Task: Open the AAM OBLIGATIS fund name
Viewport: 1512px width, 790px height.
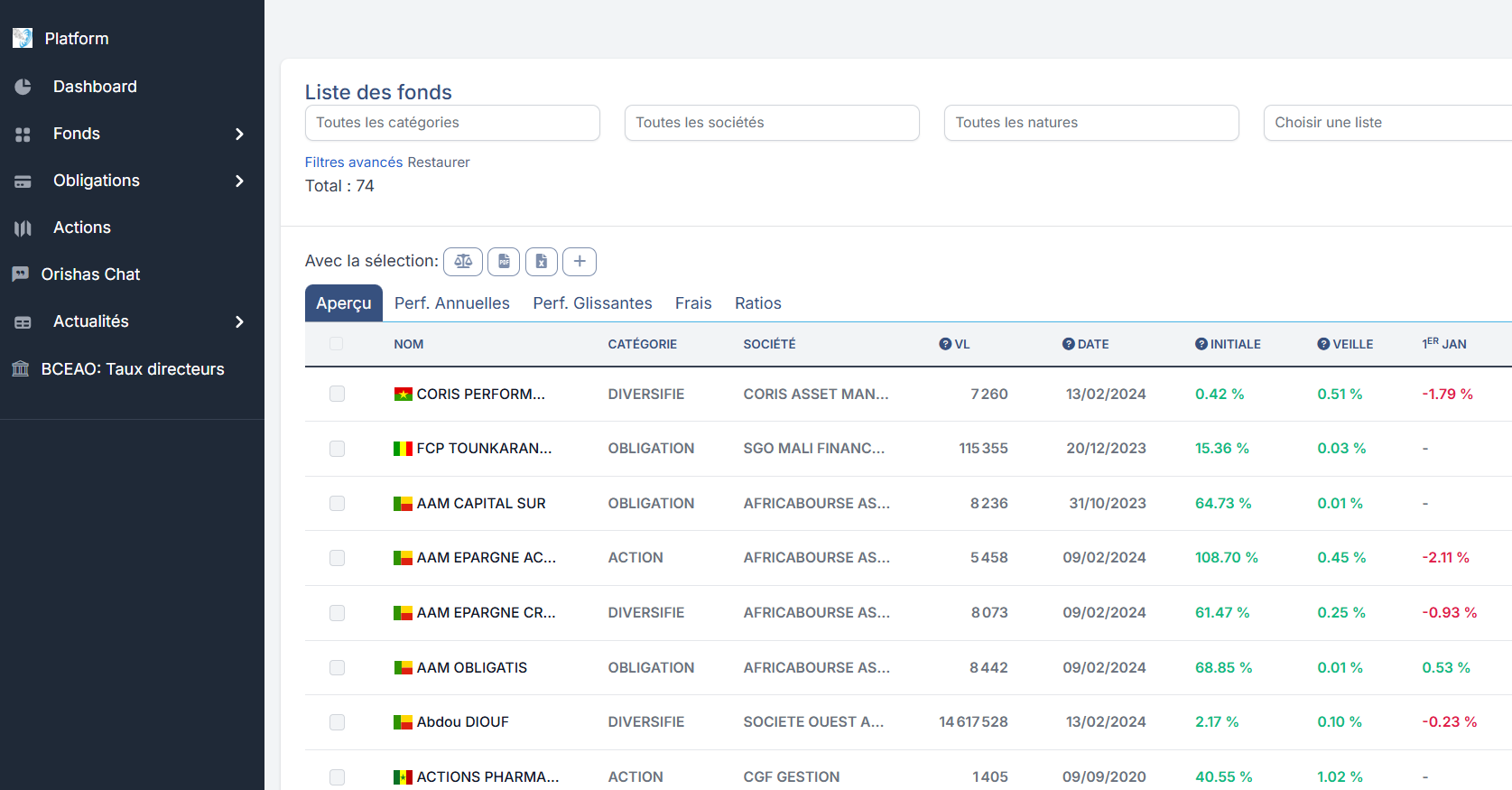Action: click(472, 668)
